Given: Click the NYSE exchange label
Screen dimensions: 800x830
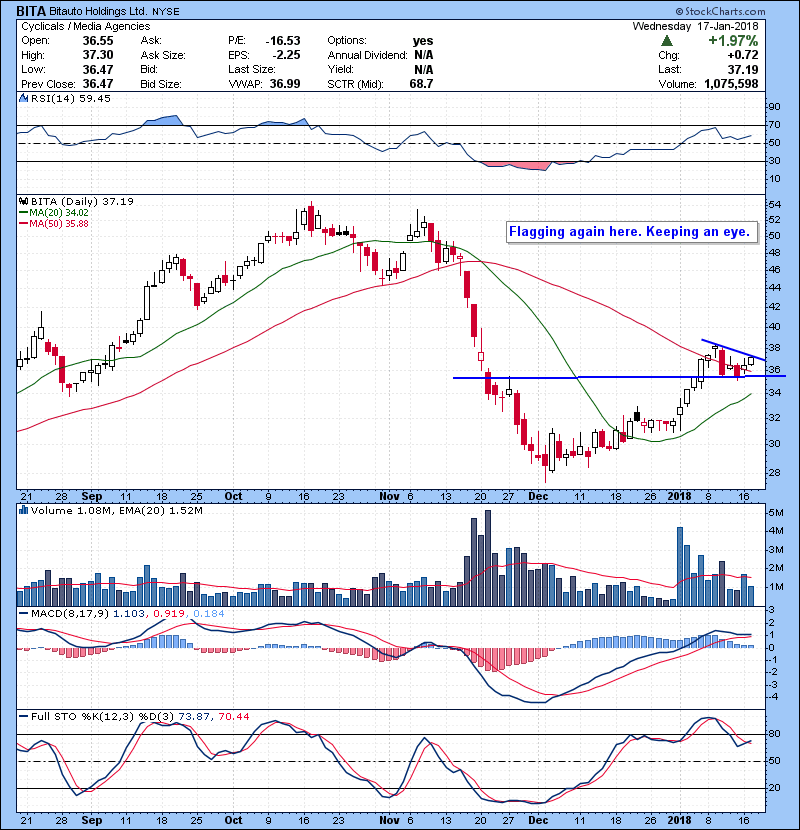Looking at the screenshot, I should pos(166,12).
